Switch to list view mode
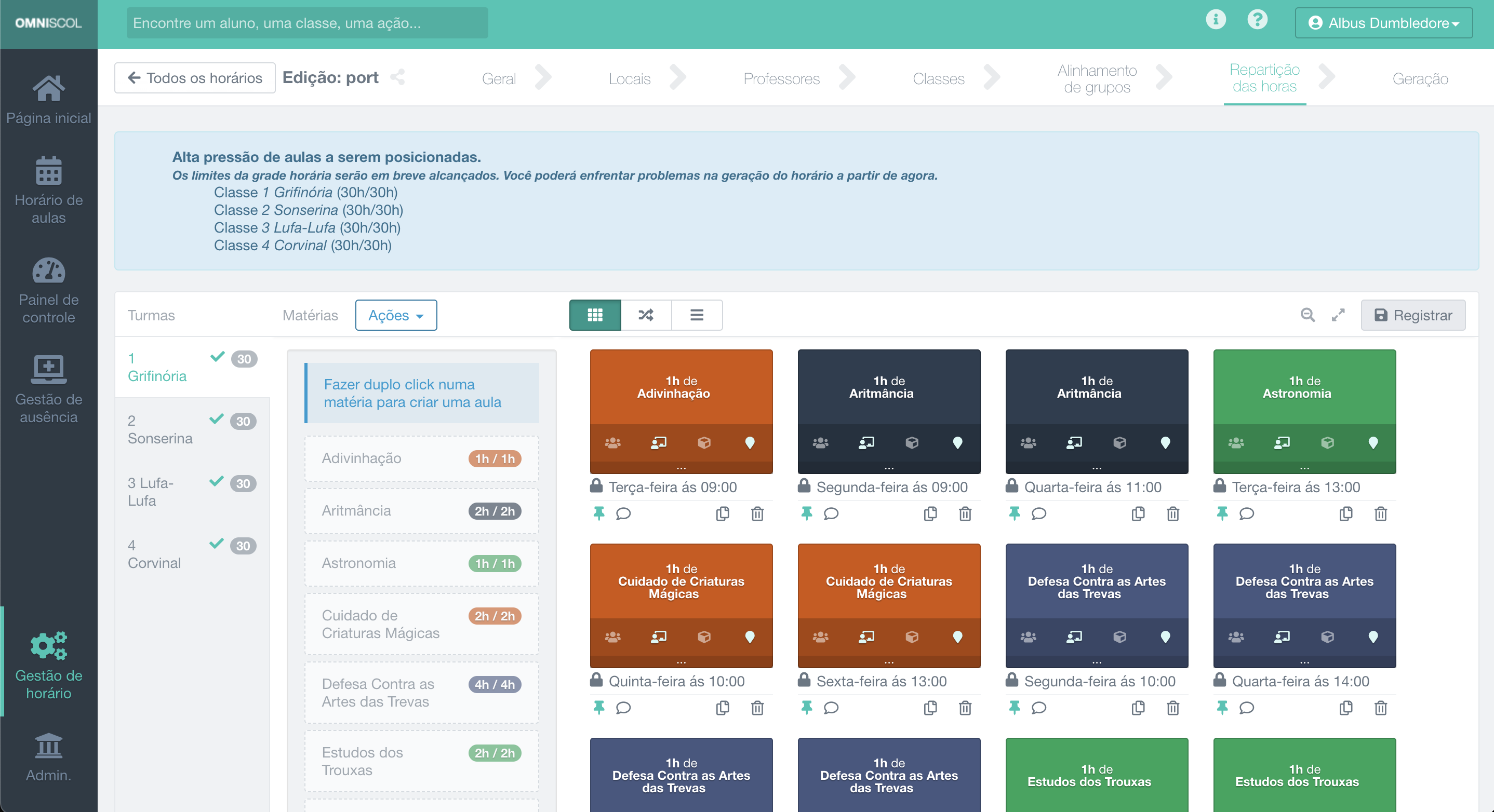 tap(697, 315)
